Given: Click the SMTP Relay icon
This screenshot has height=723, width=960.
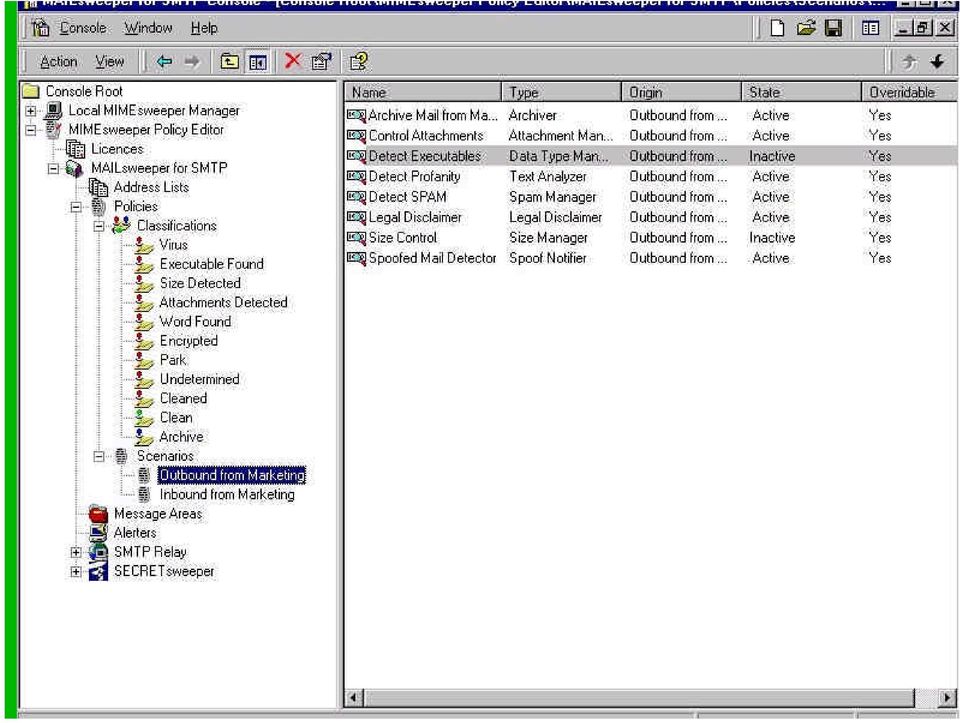Looking at the screenshot, I should click(98, 552).
